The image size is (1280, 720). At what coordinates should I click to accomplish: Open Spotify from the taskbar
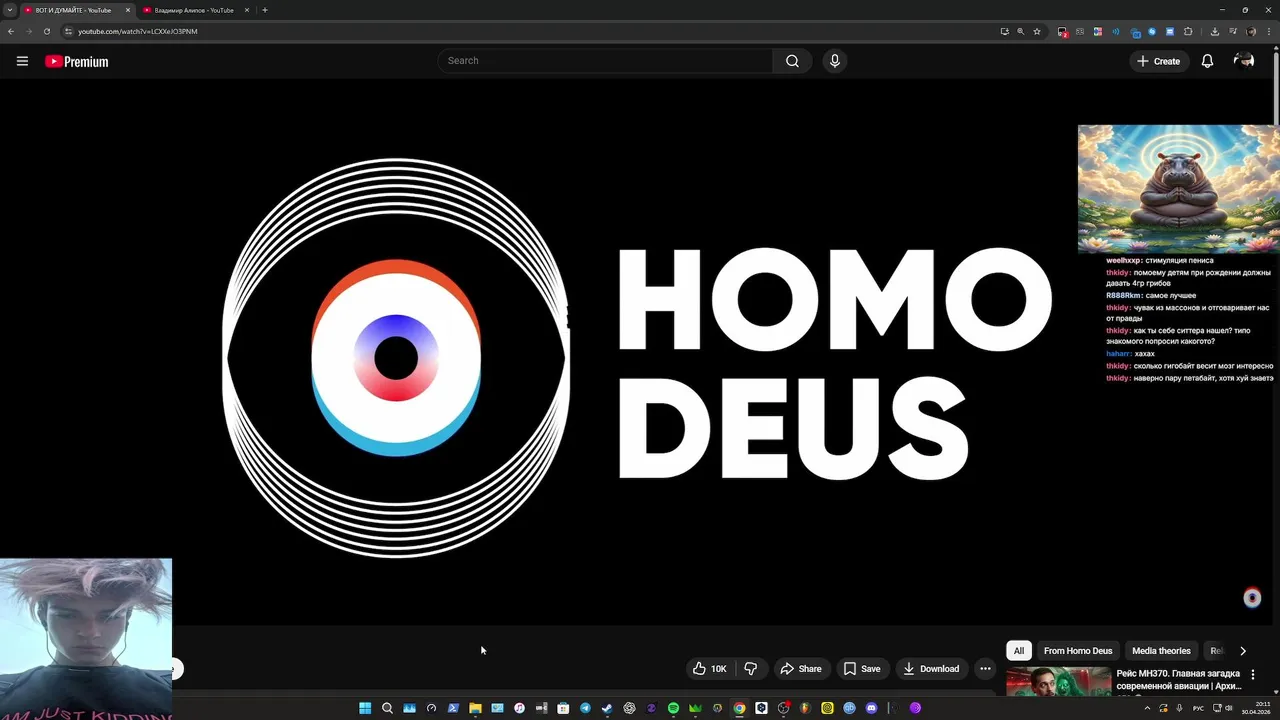pos(673,708)
